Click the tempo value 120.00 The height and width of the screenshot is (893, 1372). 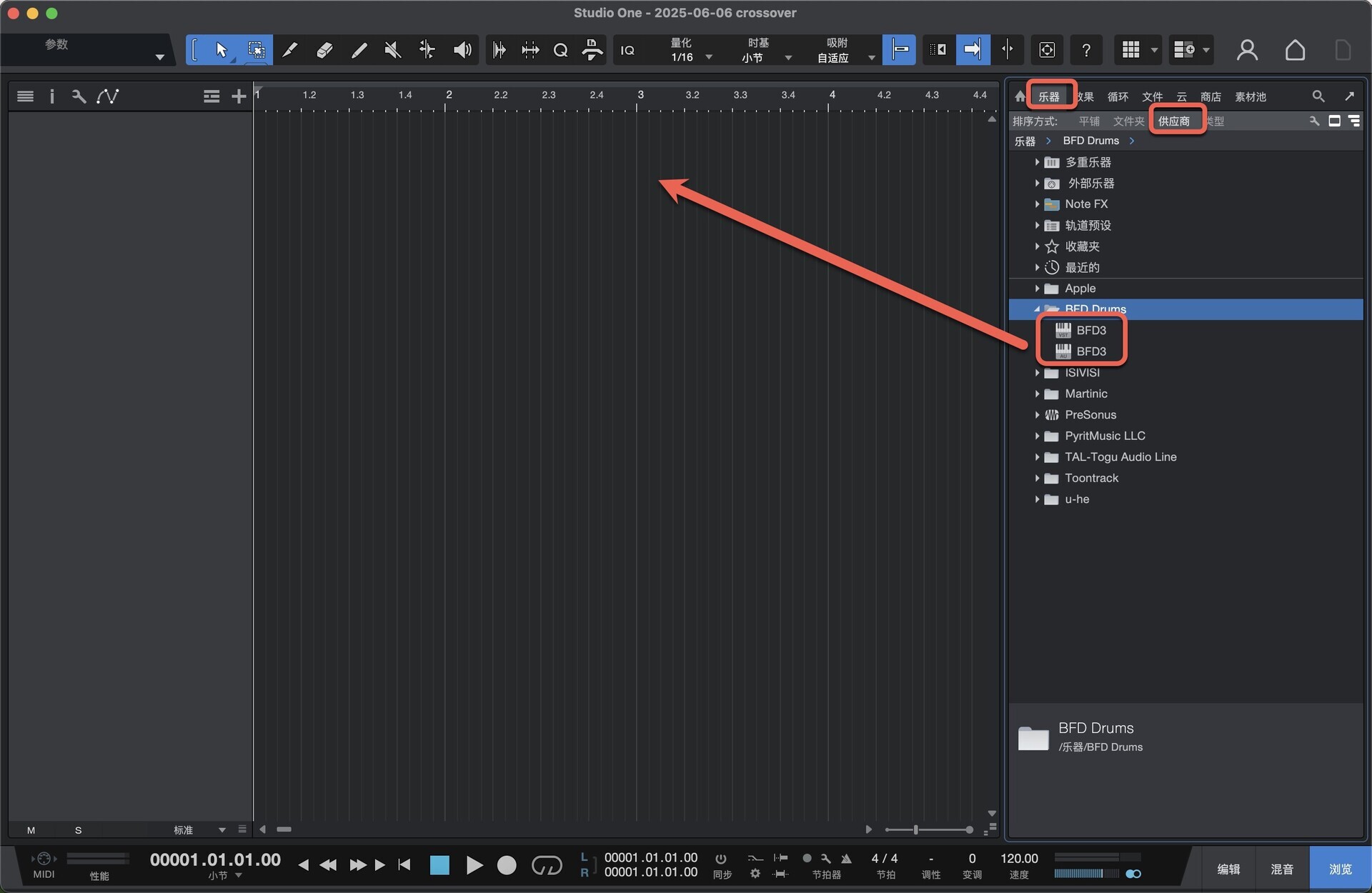pyautogui.click(x=1019, y=858)
